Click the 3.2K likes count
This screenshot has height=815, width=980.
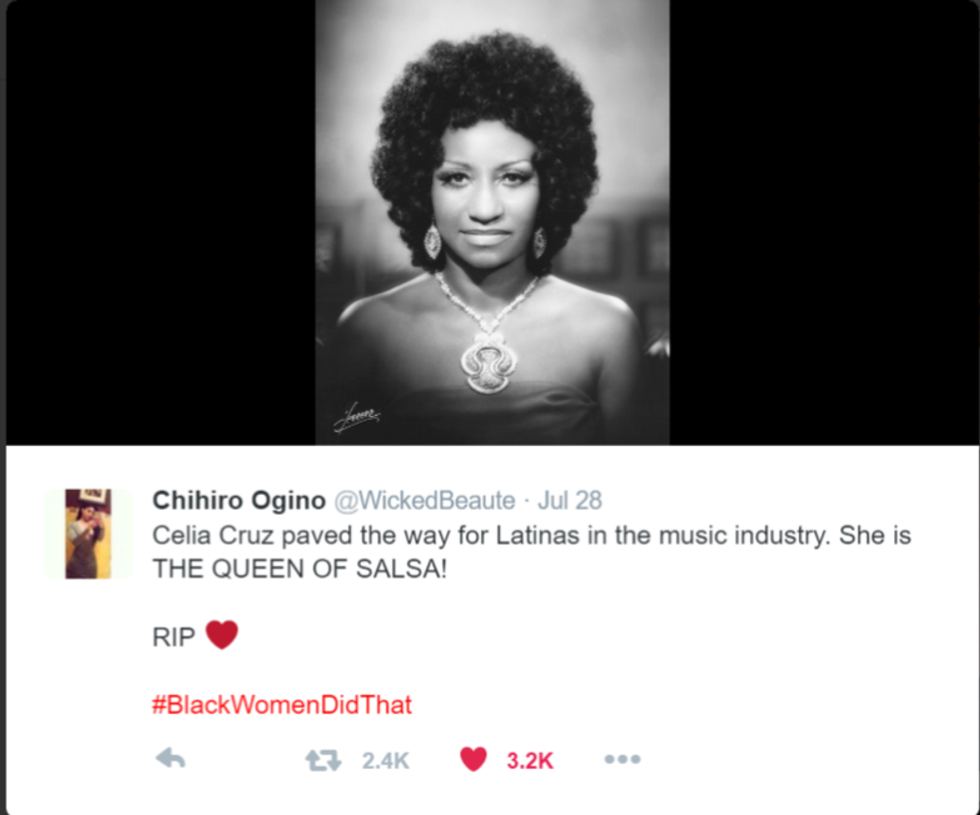(x=530, y=761)
